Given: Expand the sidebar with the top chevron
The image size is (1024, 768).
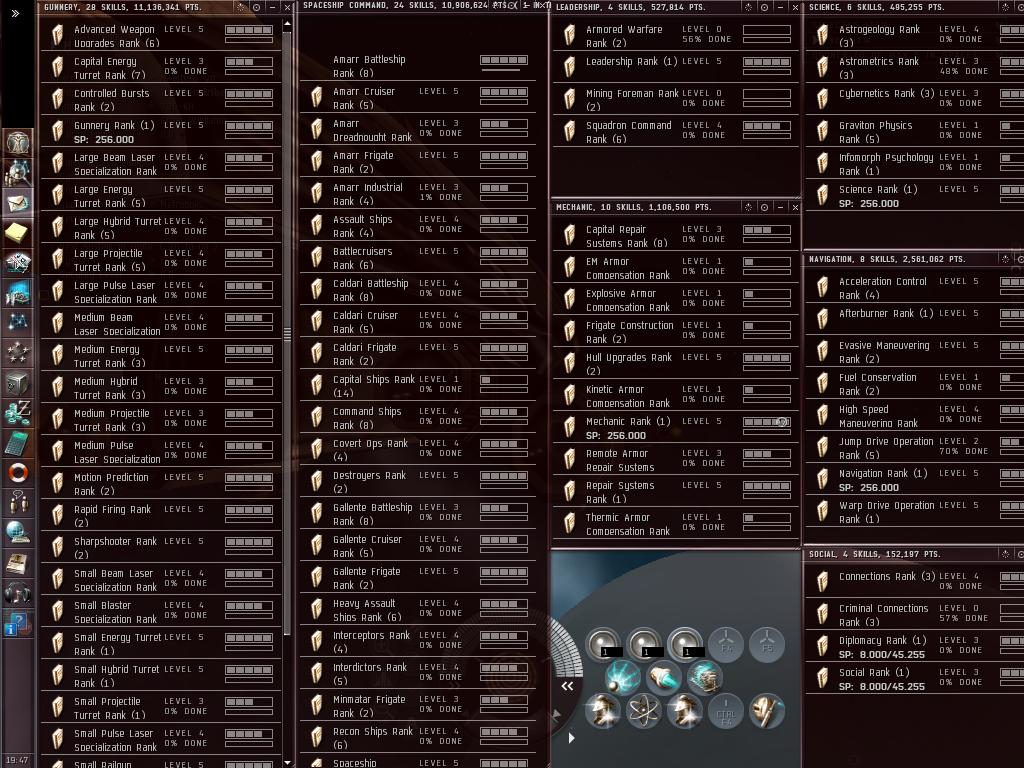Looking at the screenshot, I should pos(16,13).
